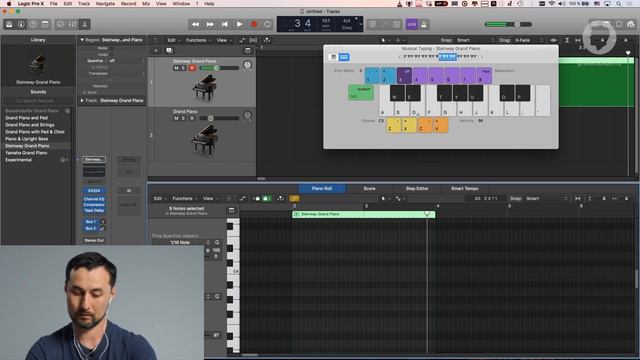Viewport: 640px width, 360px height.
Task: Open the Navigate menu in menu bar
Action: click(105, 4)
